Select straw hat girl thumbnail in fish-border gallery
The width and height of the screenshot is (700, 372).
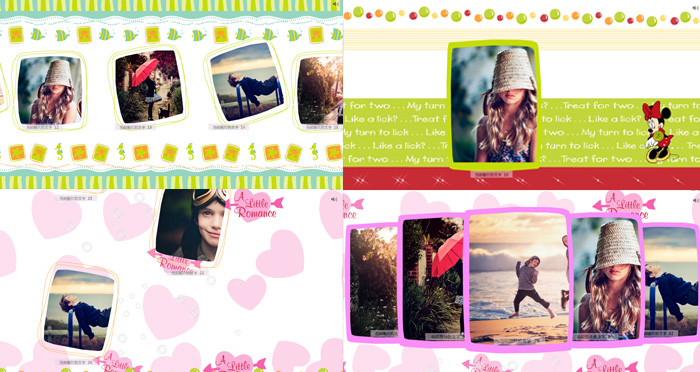(50, 90)
